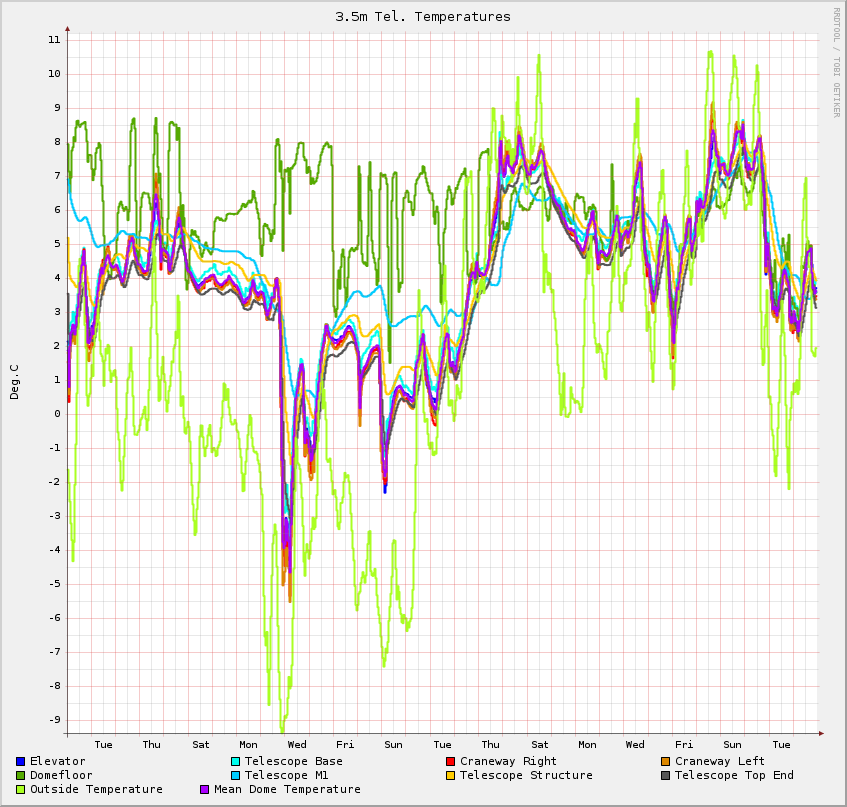Pick the Telescope M1 legend color square
Screen dimensions: 847x807
[235, 776]
